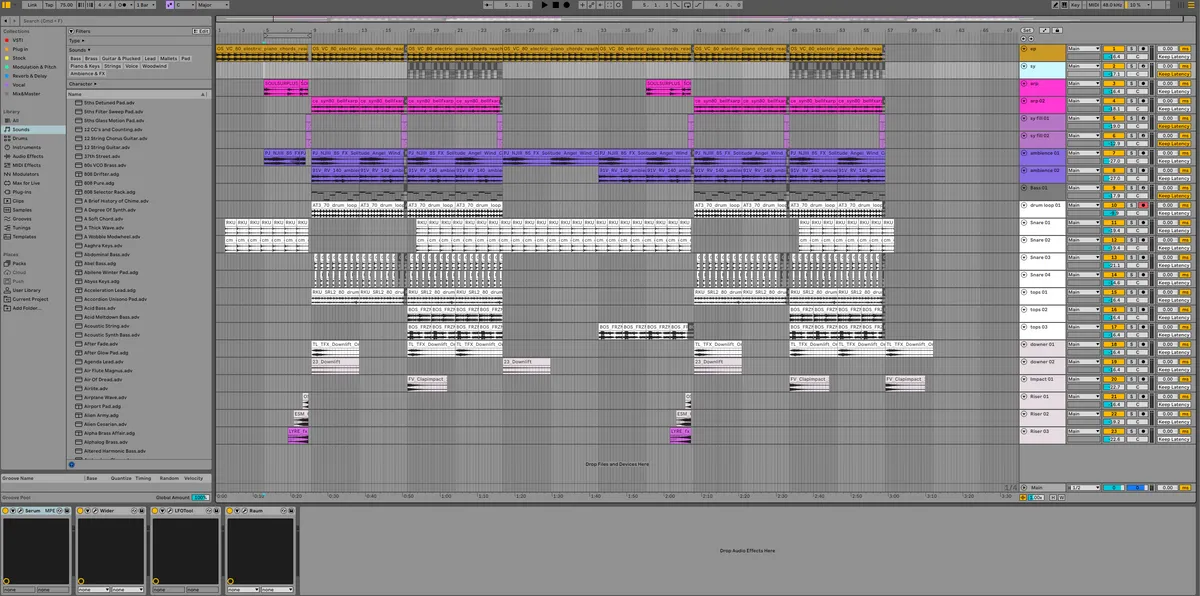
Task: Click the Stop button in the transport
Action: tap(557, 5)
